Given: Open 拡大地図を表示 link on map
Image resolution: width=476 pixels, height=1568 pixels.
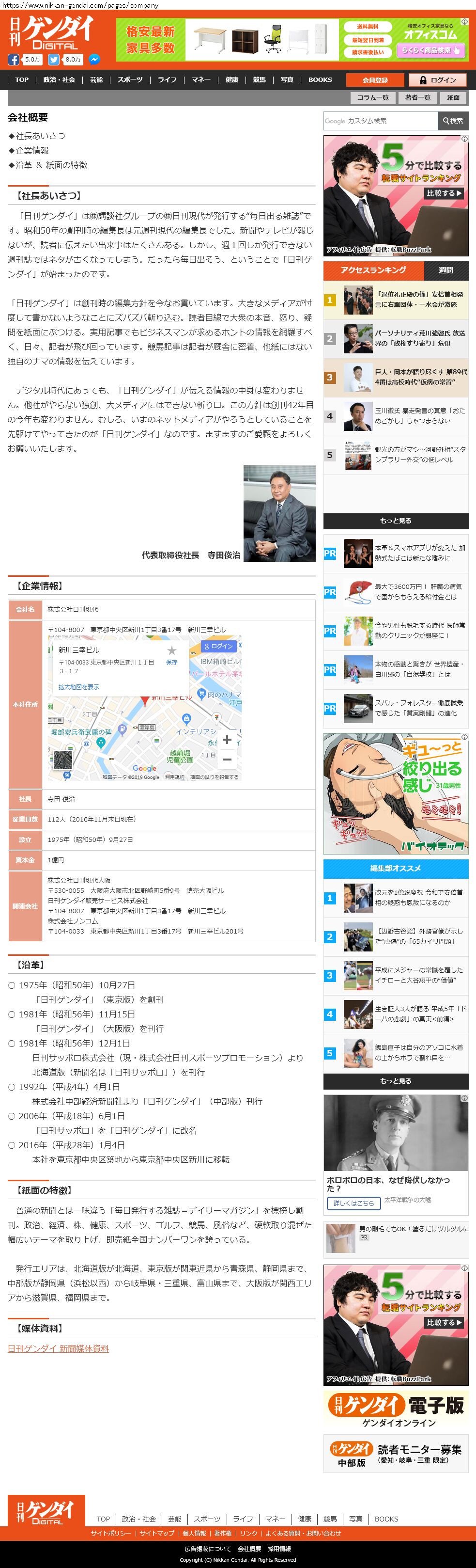Looking at the screenshot, I should (x=78, y=687).
